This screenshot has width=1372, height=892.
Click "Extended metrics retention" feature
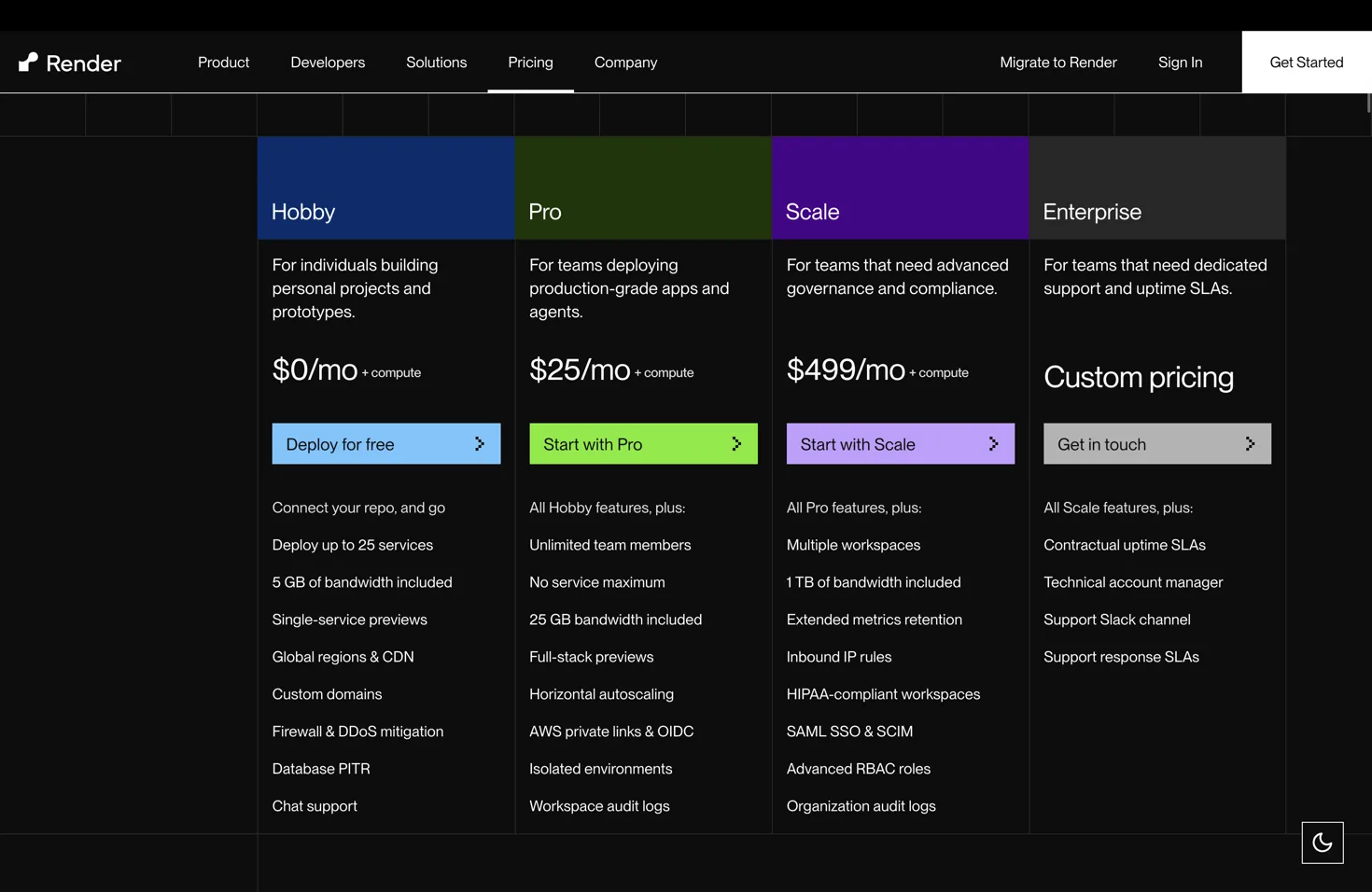click(x=875, y=620)
